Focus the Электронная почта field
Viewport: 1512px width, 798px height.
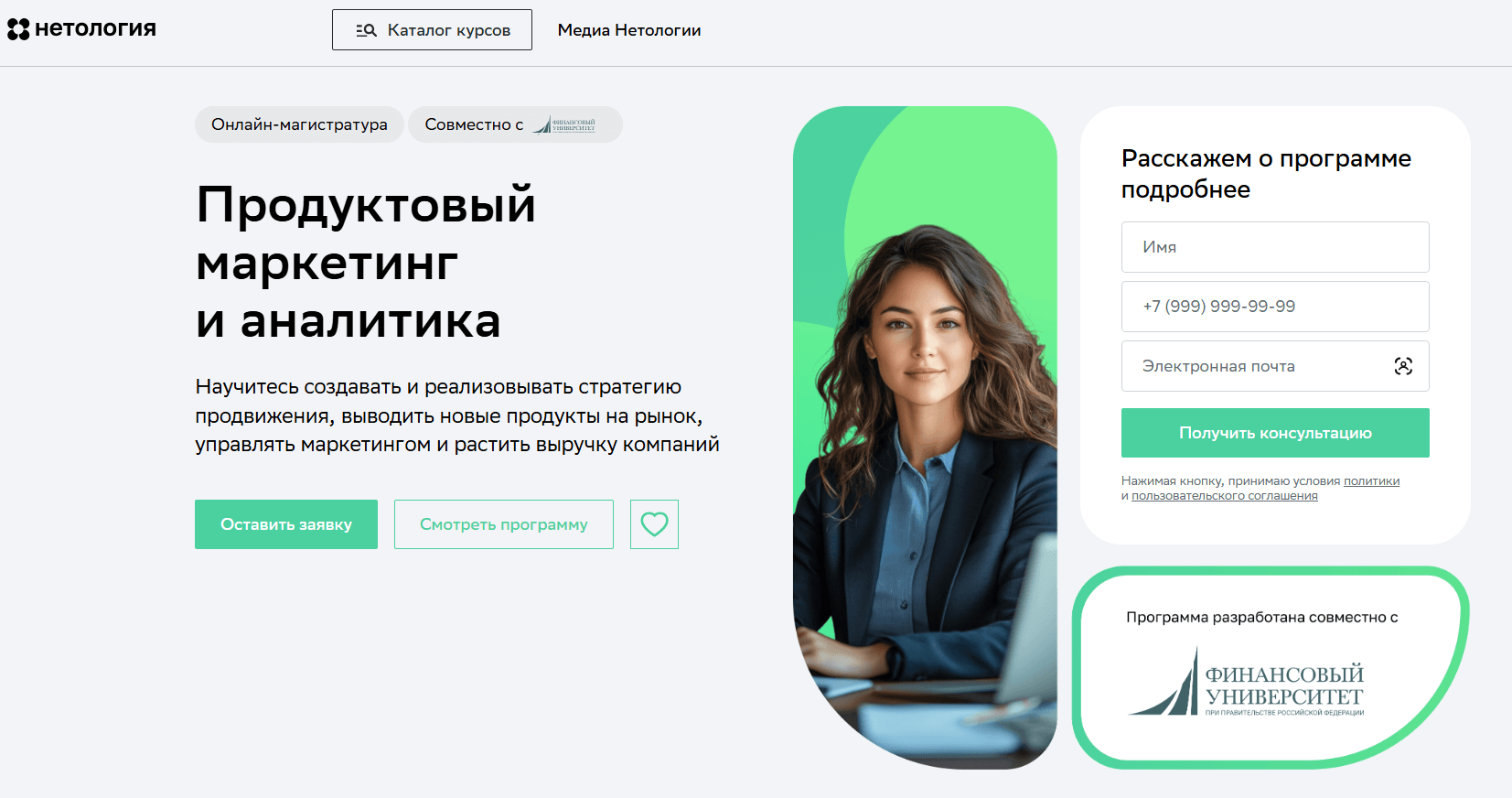point(1275,366)
